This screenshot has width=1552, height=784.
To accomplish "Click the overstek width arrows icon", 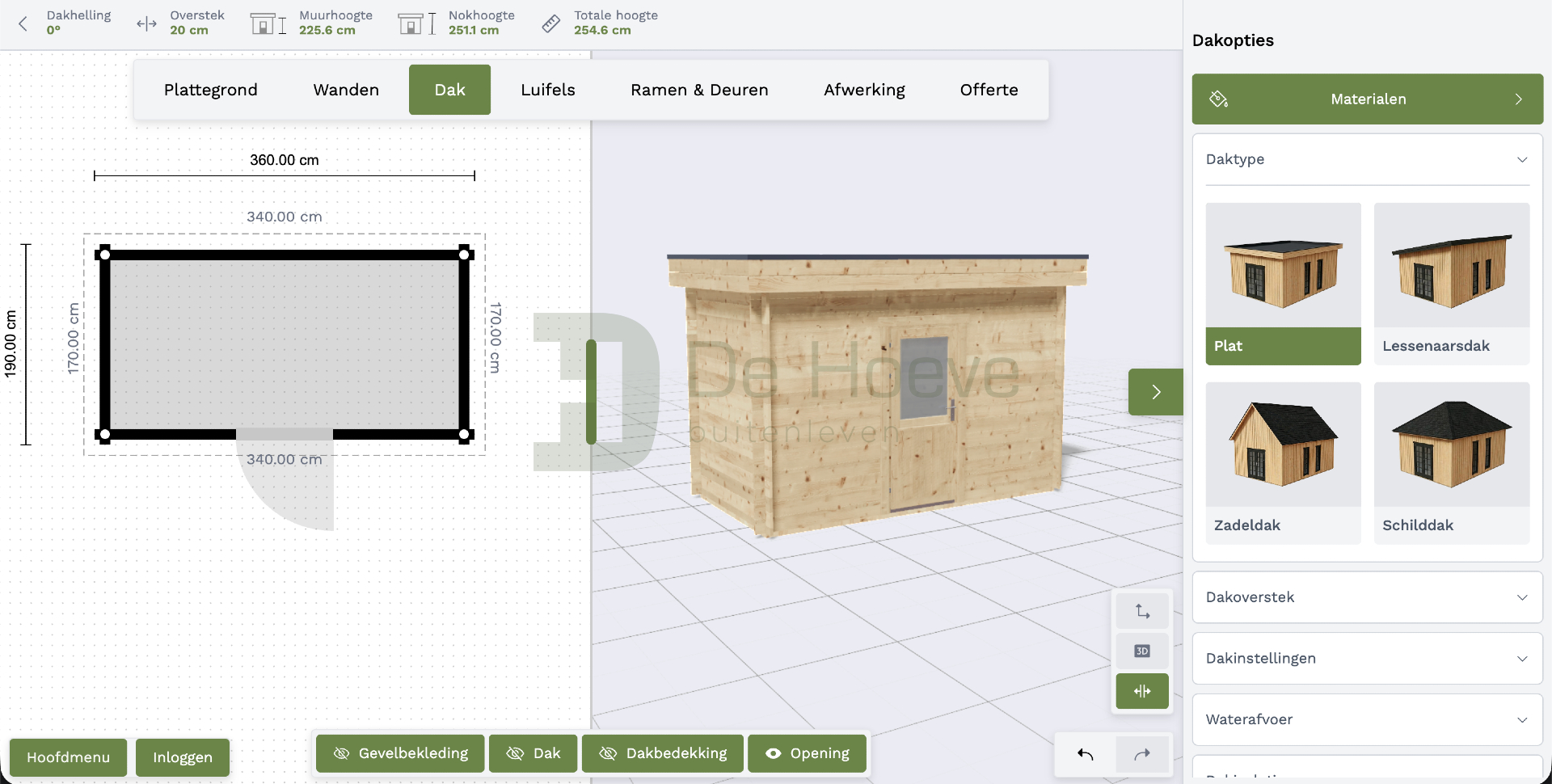I will 146,23.
